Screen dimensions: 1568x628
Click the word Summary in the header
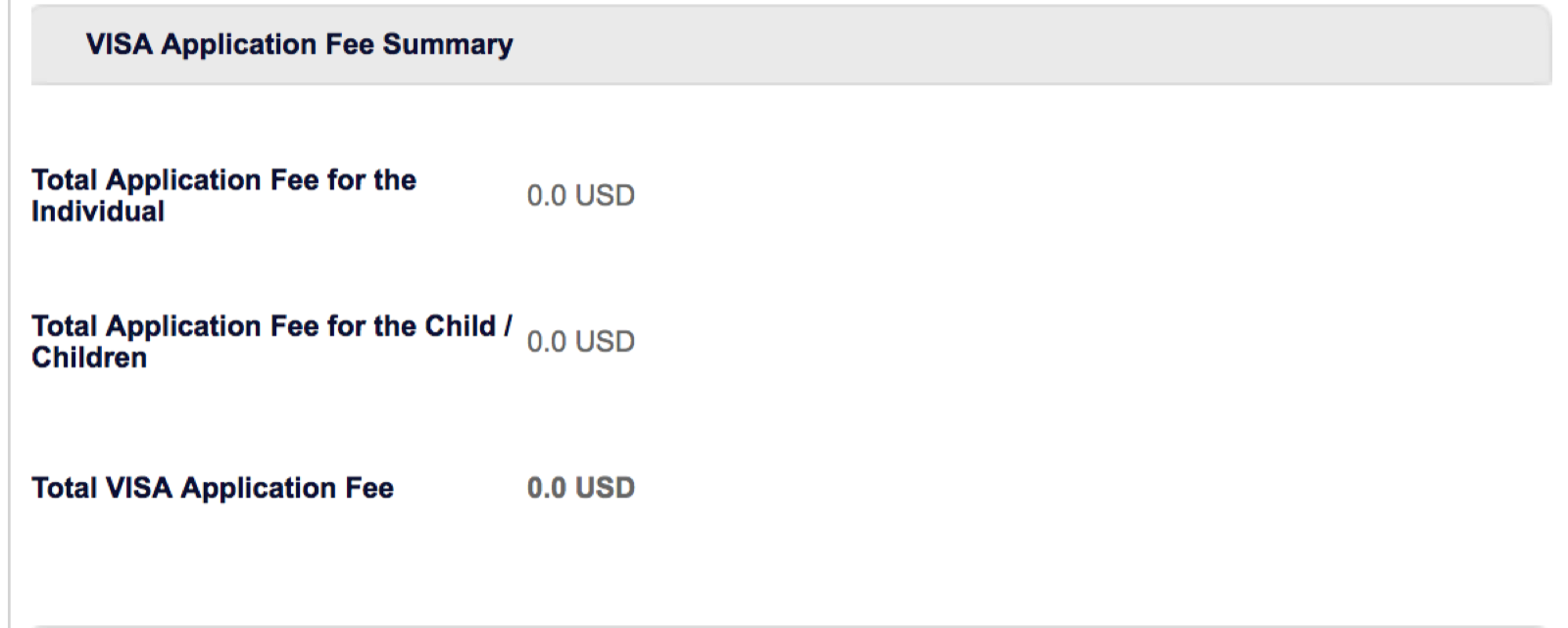coord(448,45)
